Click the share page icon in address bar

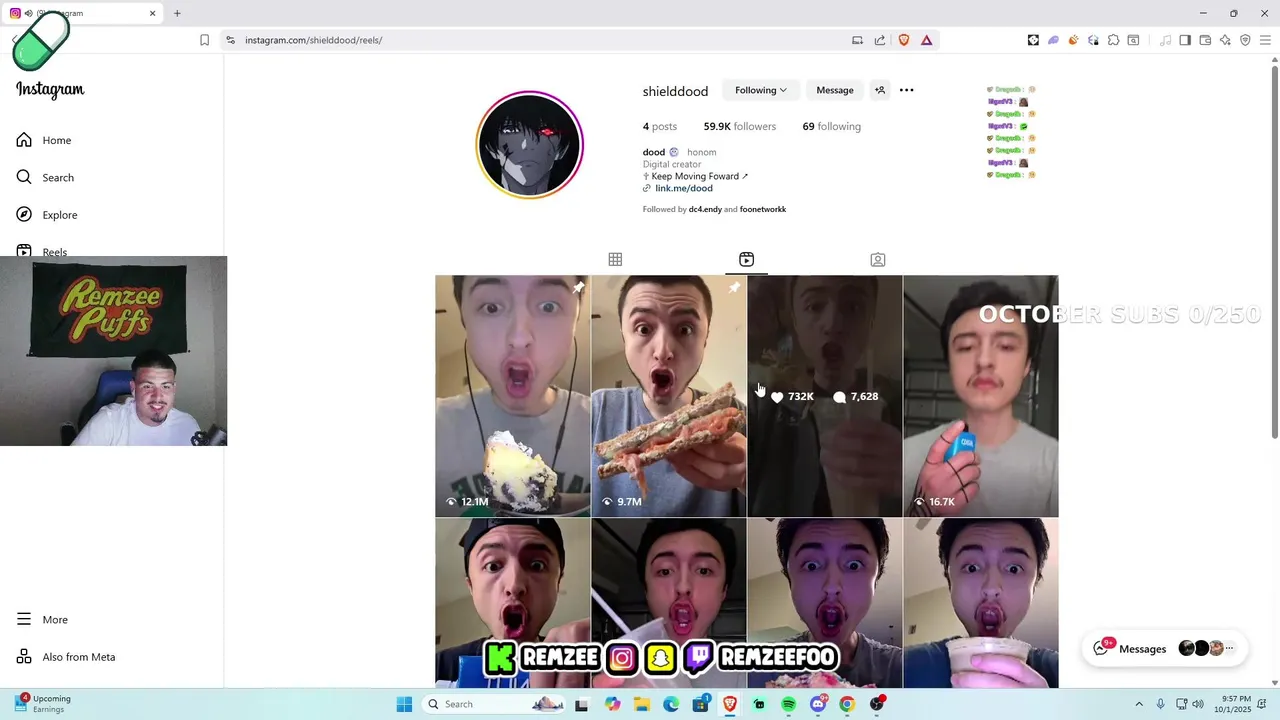[880, 40]
